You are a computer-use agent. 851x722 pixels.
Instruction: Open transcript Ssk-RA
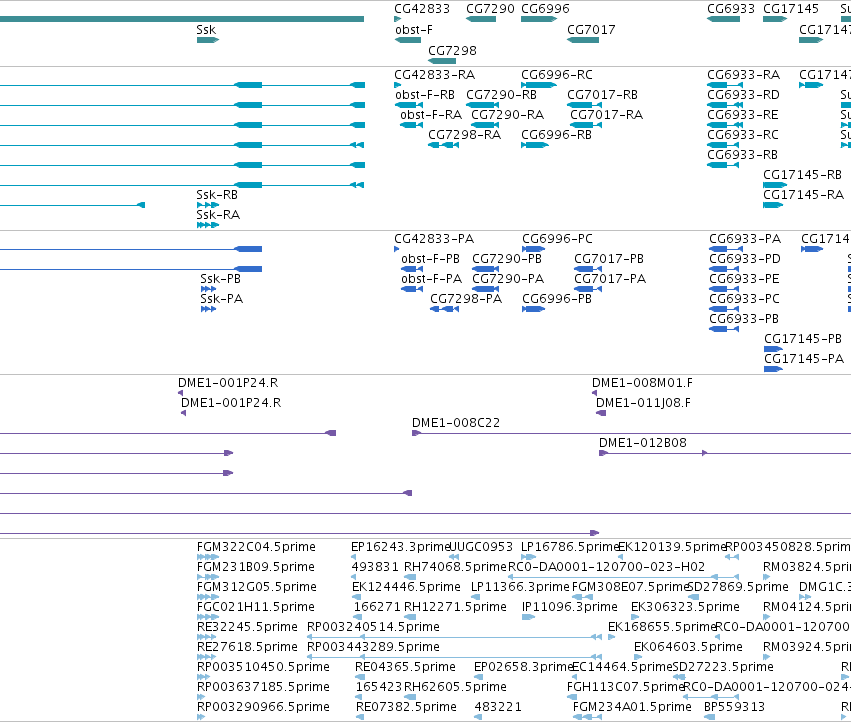[218, 215]
